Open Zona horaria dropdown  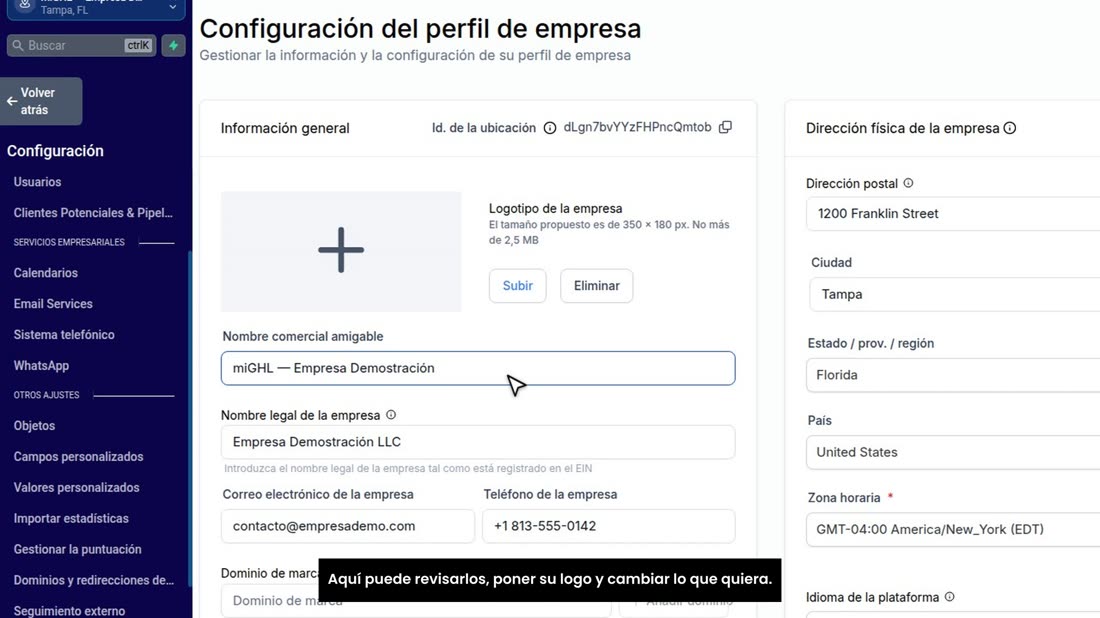[953, 530]
